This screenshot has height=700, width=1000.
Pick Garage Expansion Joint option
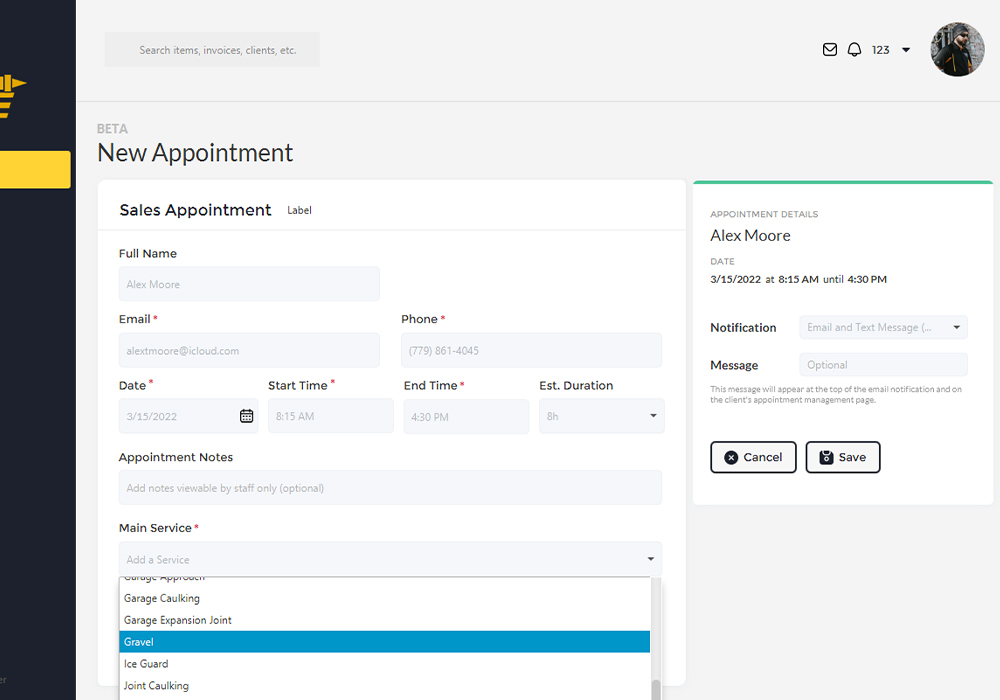(x=384, y=620)
